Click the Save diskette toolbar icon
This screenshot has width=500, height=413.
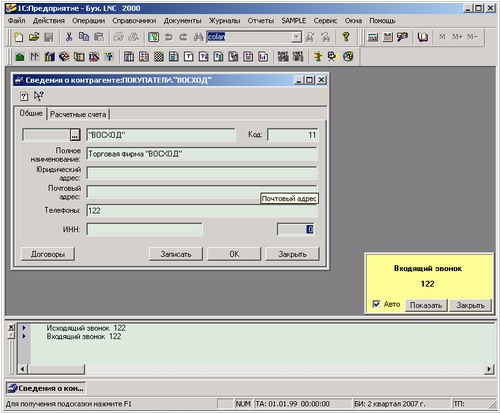tap(48, 37)
